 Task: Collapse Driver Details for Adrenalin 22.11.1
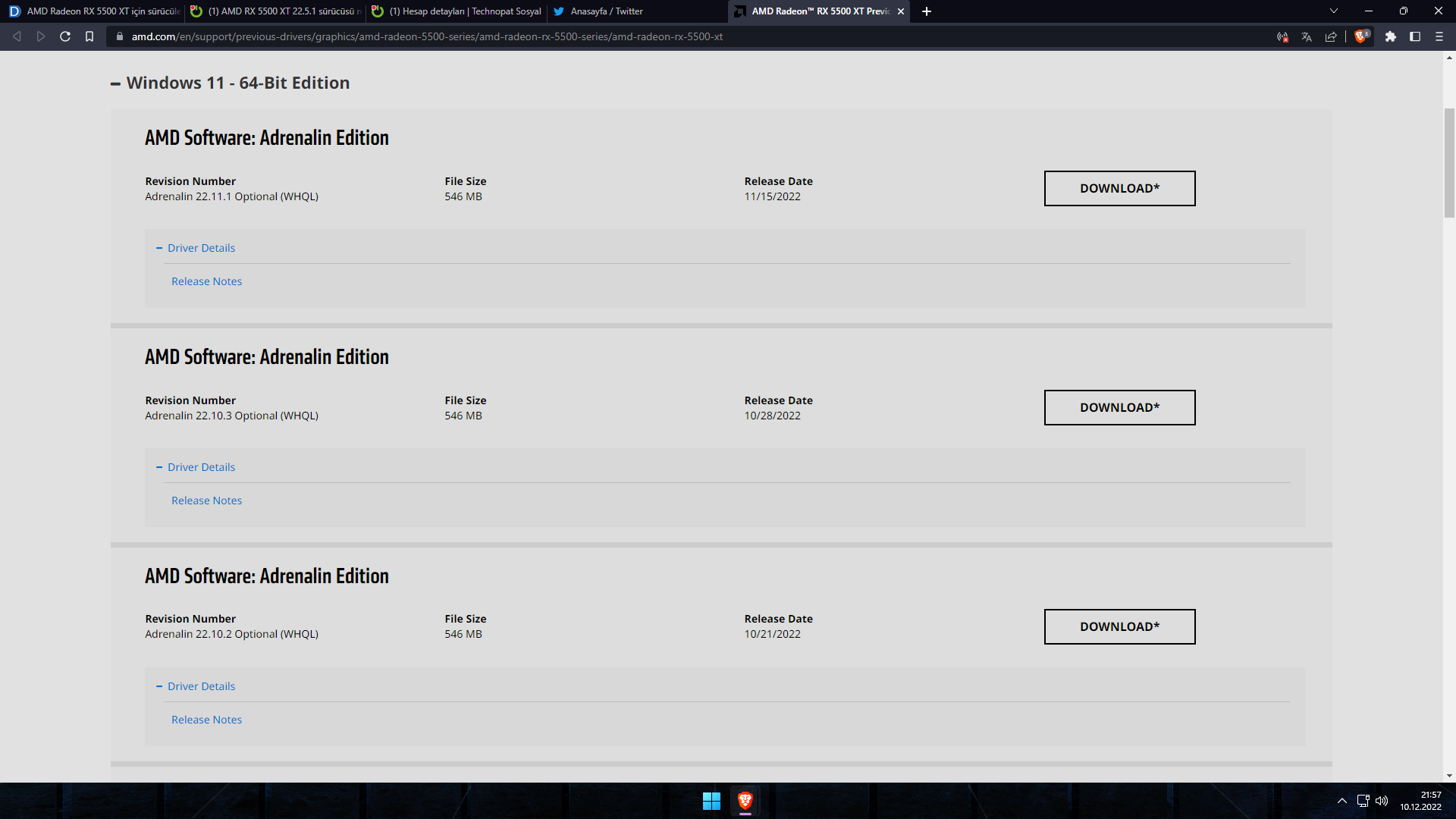201,248
